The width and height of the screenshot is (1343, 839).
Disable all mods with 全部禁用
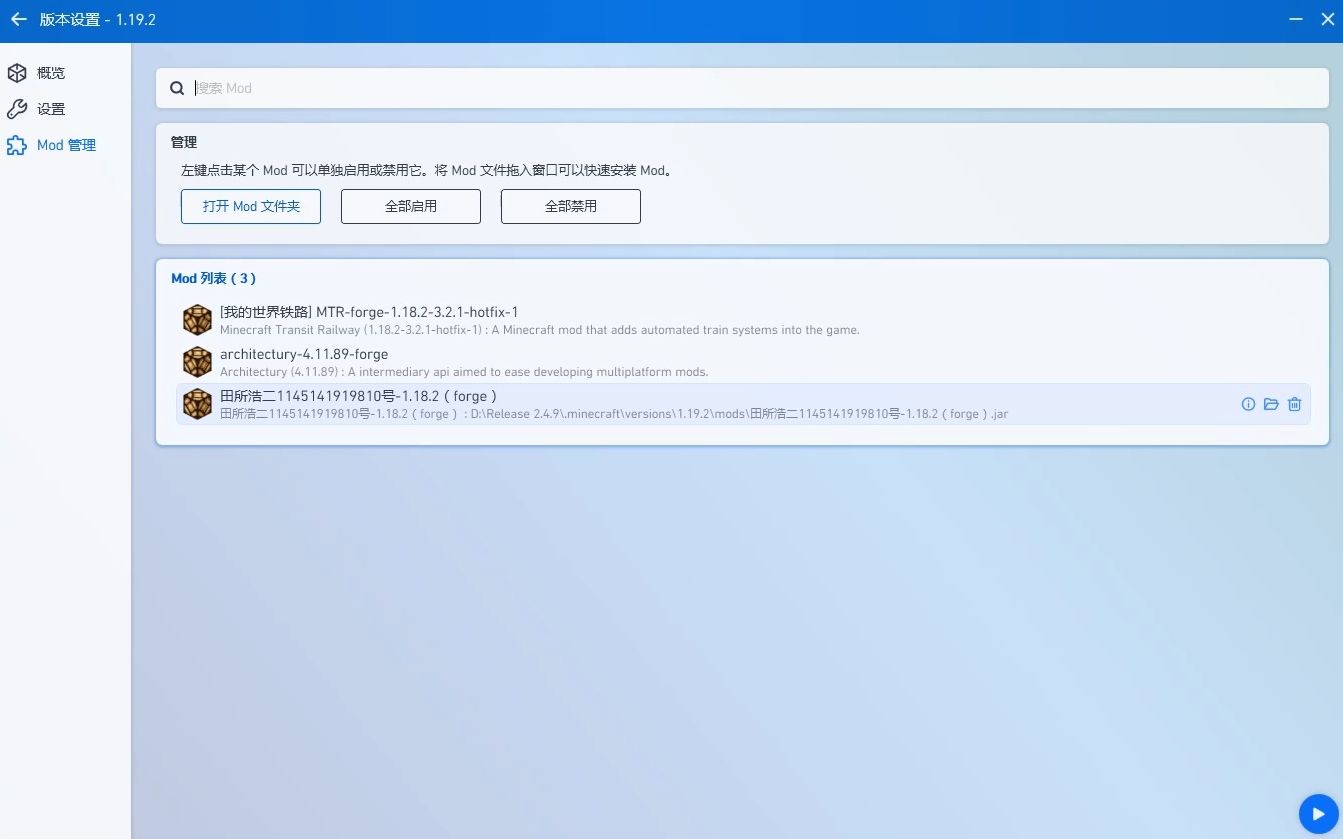(571, 206)
